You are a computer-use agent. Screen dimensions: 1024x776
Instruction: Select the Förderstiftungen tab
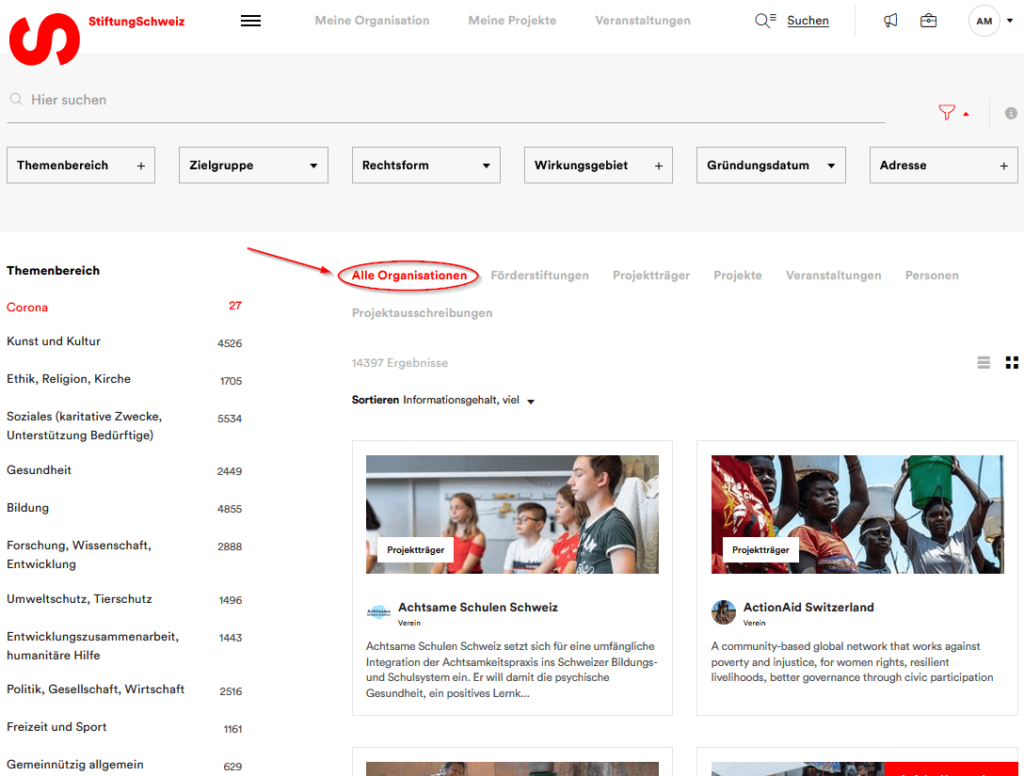540,275
